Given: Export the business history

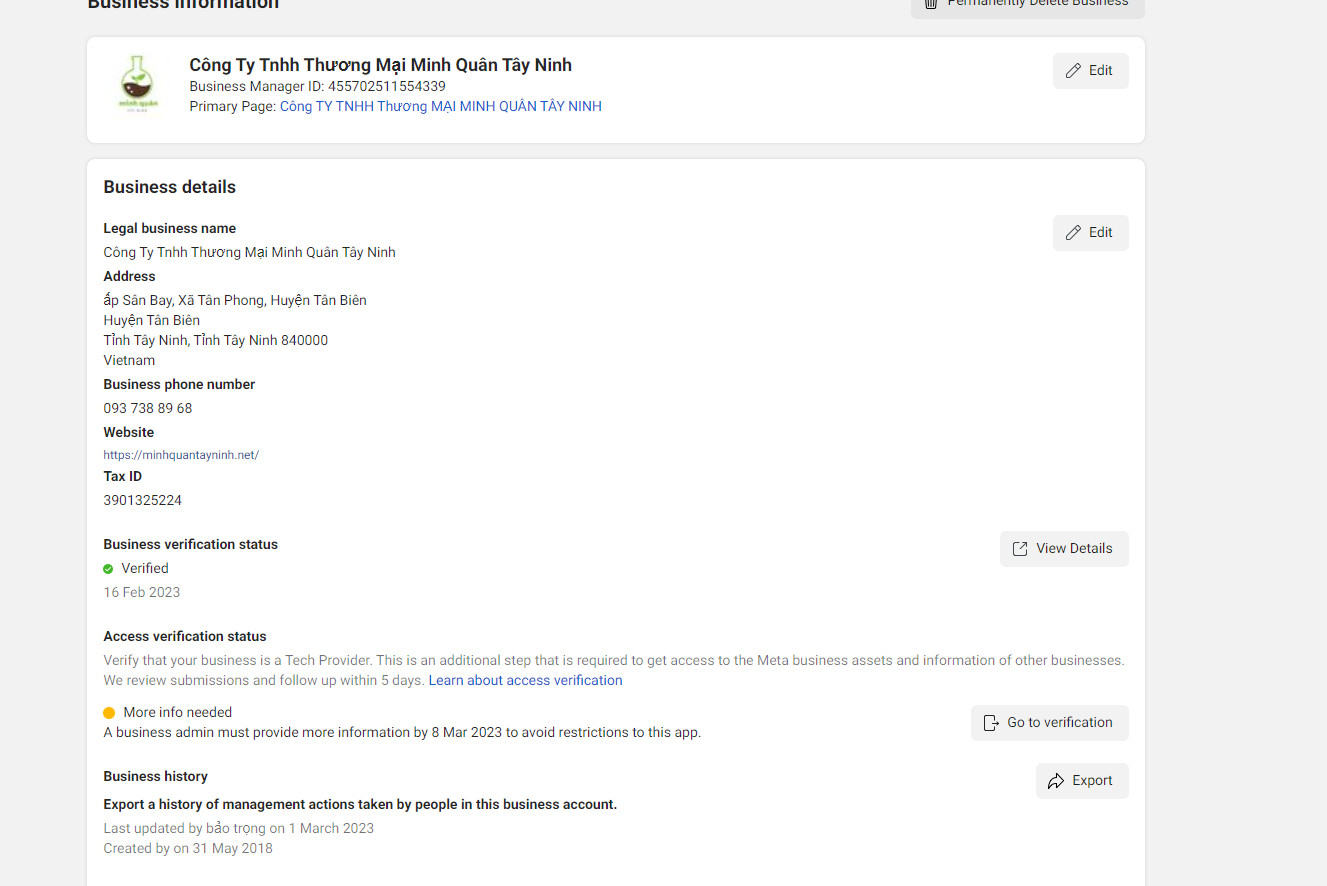Looking at the screenshot, I should (1082, 781).
